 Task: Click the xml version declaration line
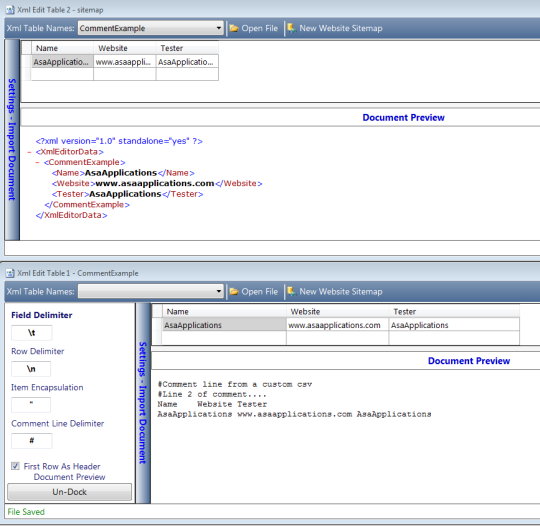[x=119, y=141]
